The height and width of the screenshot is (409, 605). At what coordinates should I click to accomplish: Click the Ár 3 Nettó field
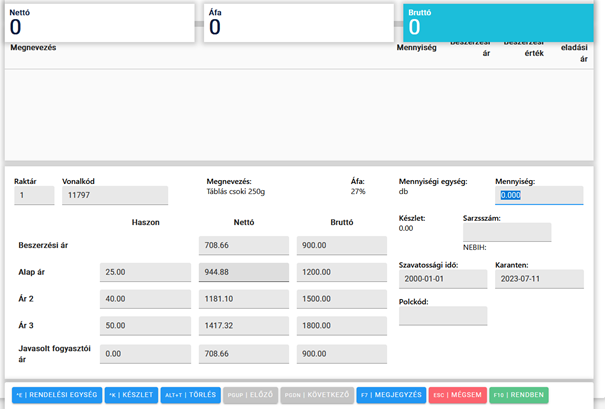(x=243, y=326)
